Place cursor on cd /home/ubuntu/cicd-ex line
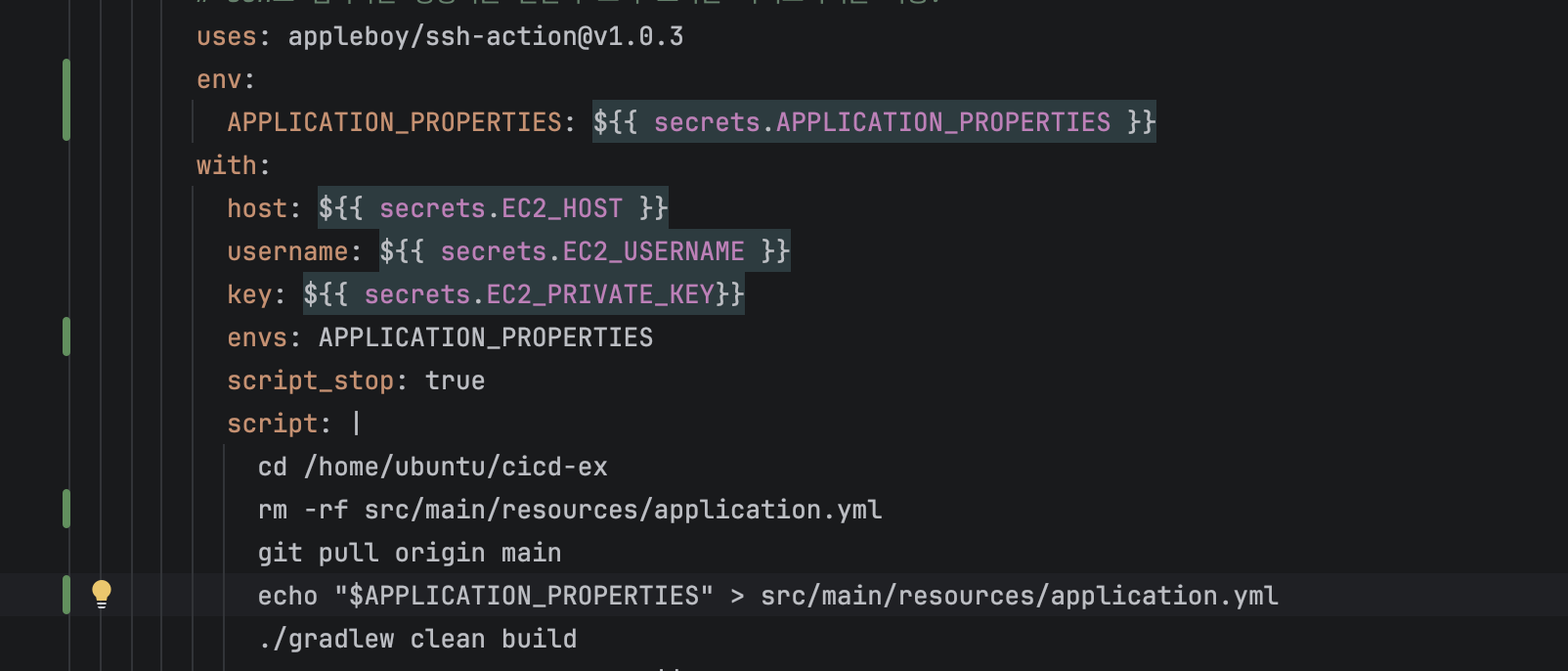1568x671 pixels. (432, 467)
